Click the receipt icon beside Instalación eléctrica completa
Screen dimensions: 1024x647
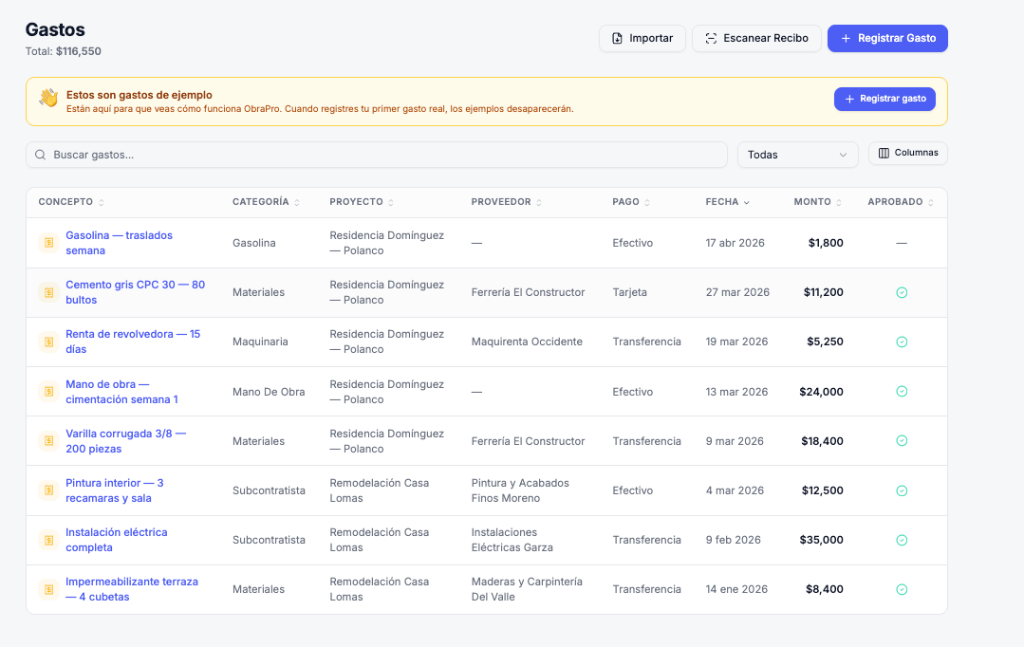pos(48,540)
